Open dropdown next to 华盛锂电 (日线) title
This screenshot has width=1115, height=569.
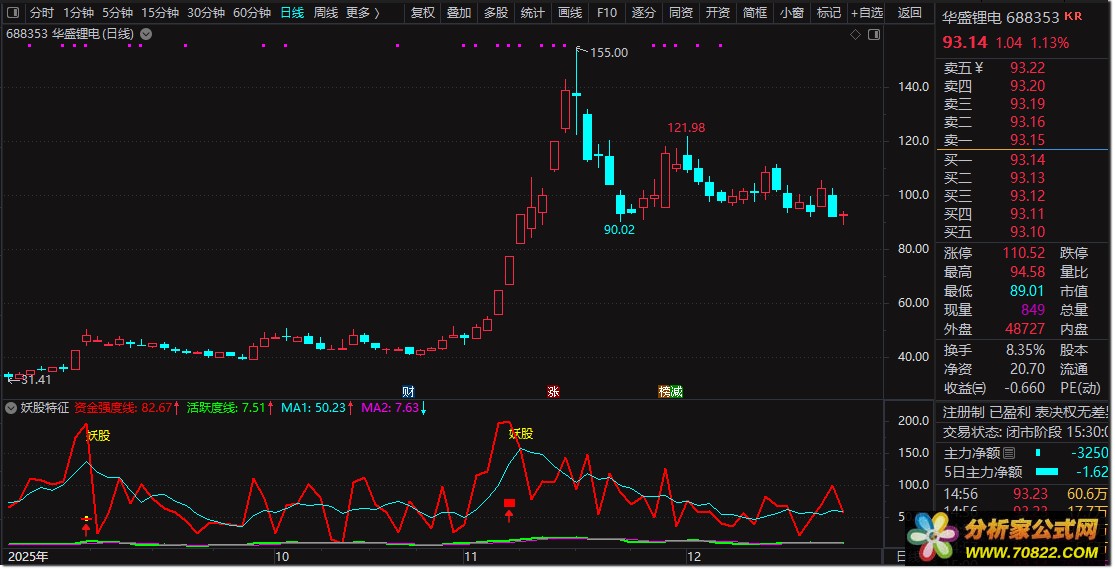(x=147, y=34)
